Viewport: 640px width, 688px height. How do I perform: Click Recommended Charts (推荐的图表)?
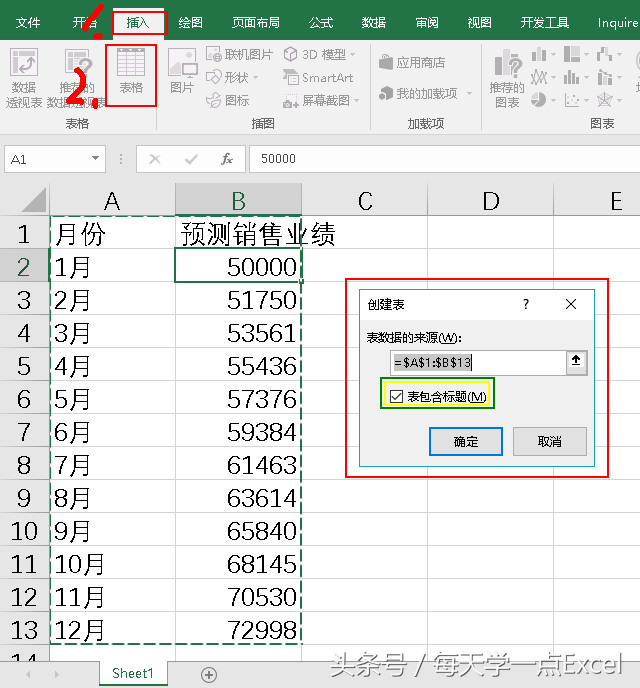[508, 79]
